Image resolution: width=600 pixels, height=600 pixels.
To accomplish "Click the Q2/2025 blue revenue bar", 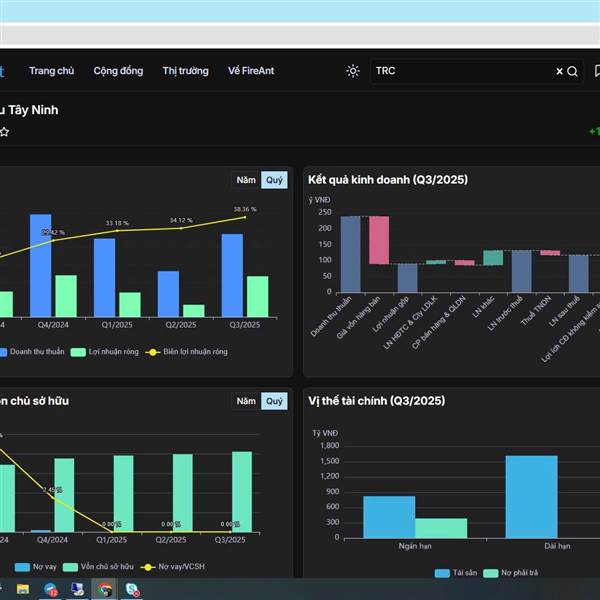I will click(x=168, y=294).
